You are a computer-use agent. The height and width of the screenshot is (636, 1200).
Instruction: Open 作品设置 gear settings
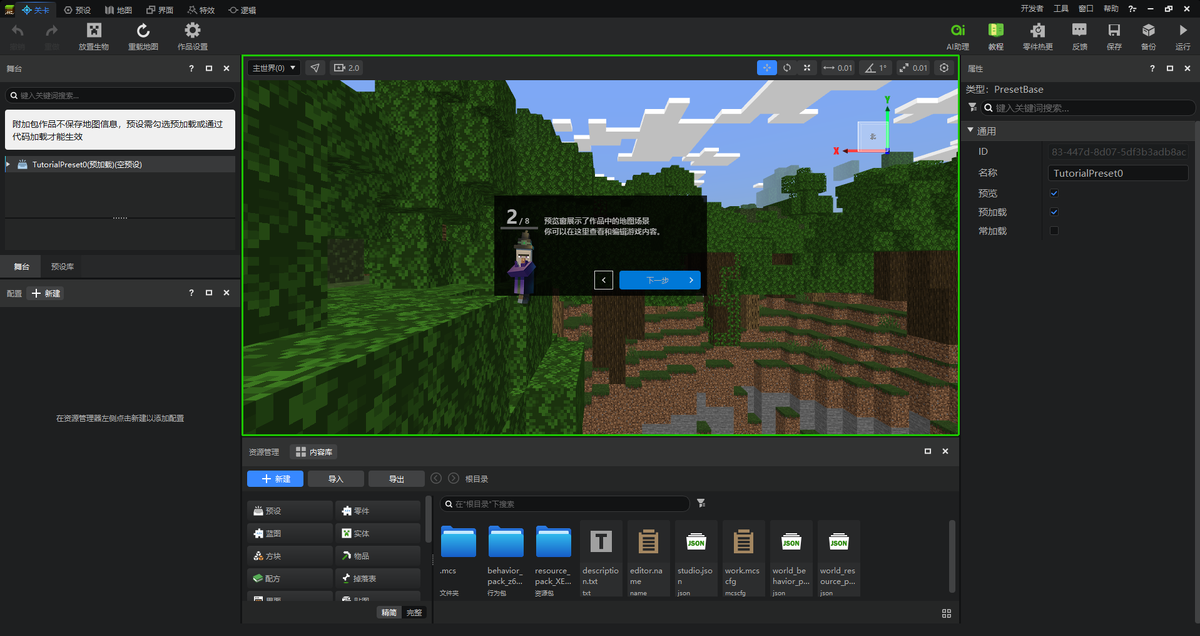click(x=192, y=31)
